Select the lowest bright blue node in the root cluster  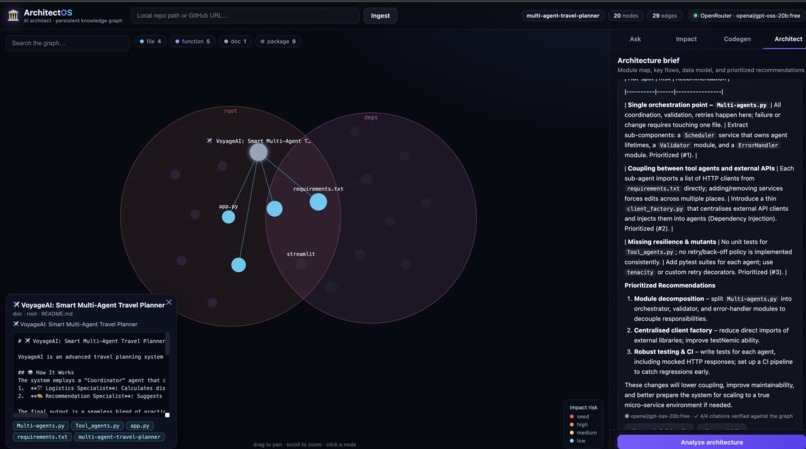239,265
